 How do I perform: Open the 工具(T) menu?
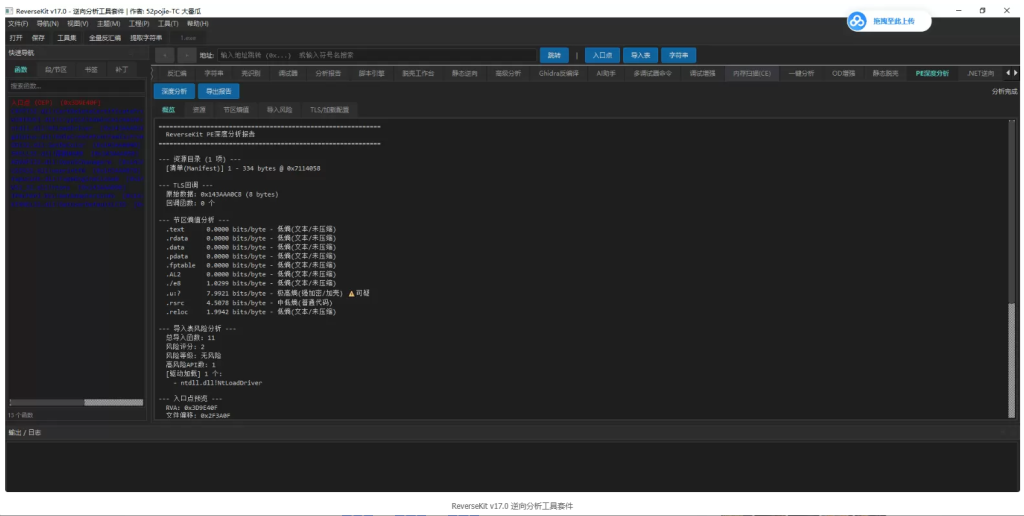point(168,24)
